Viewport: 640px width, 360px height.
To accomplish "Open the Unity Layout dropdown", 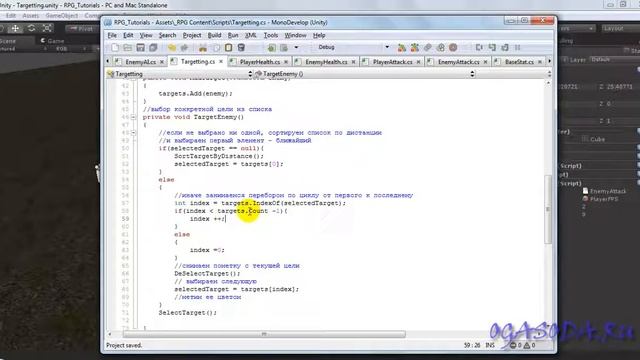I will pos(620,29).
